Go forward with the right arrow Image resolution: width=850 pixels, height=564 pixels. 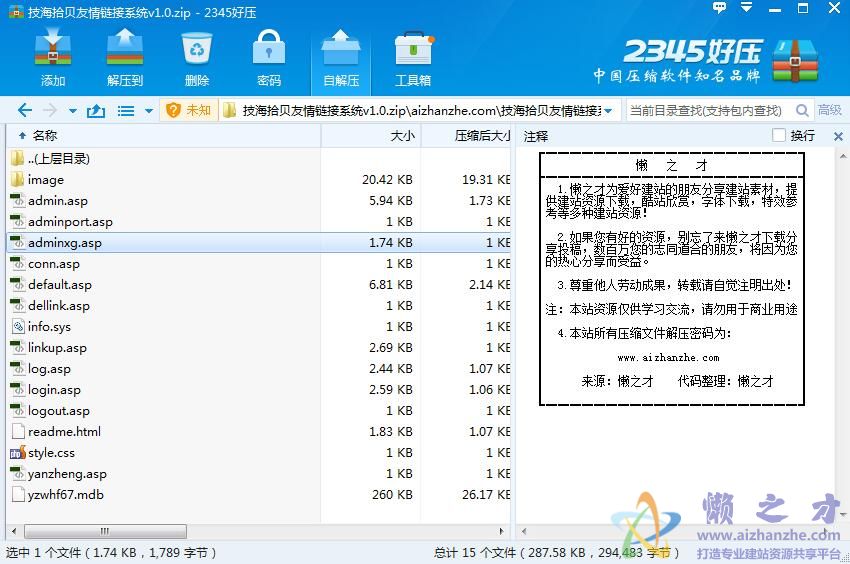pyautogui.click(x=50, y=111)
